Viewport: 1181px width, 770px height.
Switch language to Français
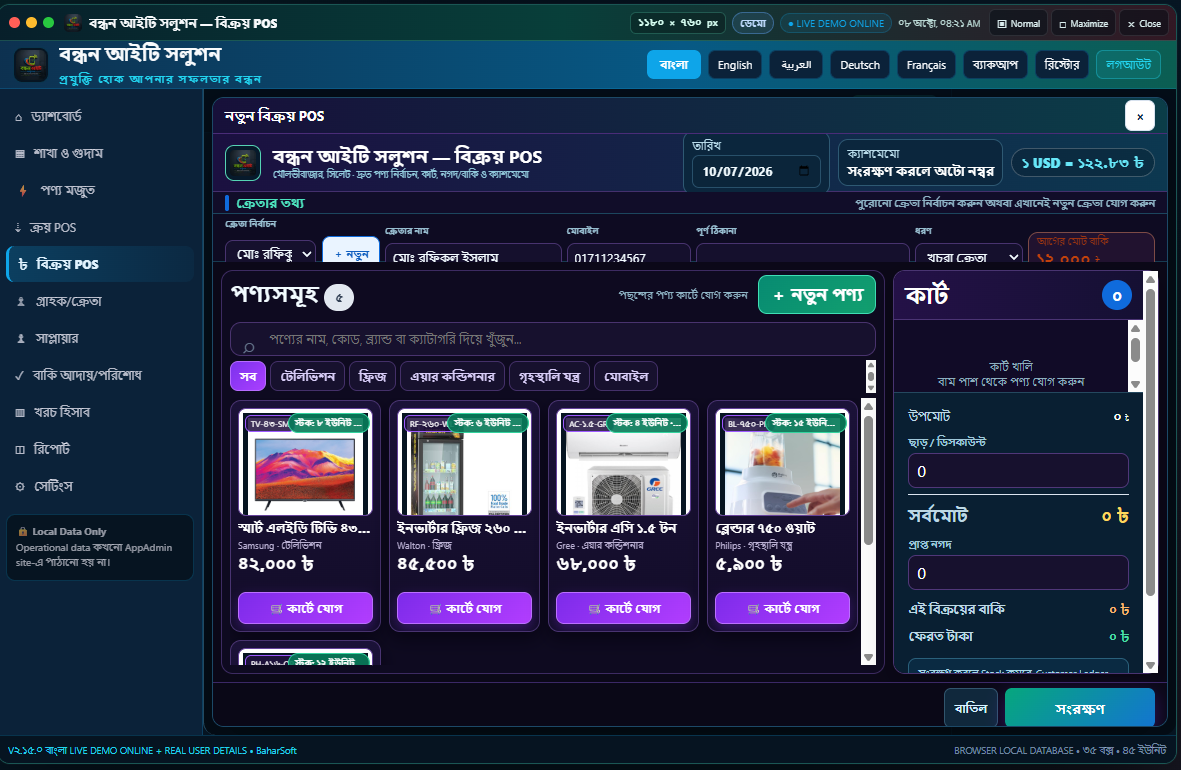926,65
